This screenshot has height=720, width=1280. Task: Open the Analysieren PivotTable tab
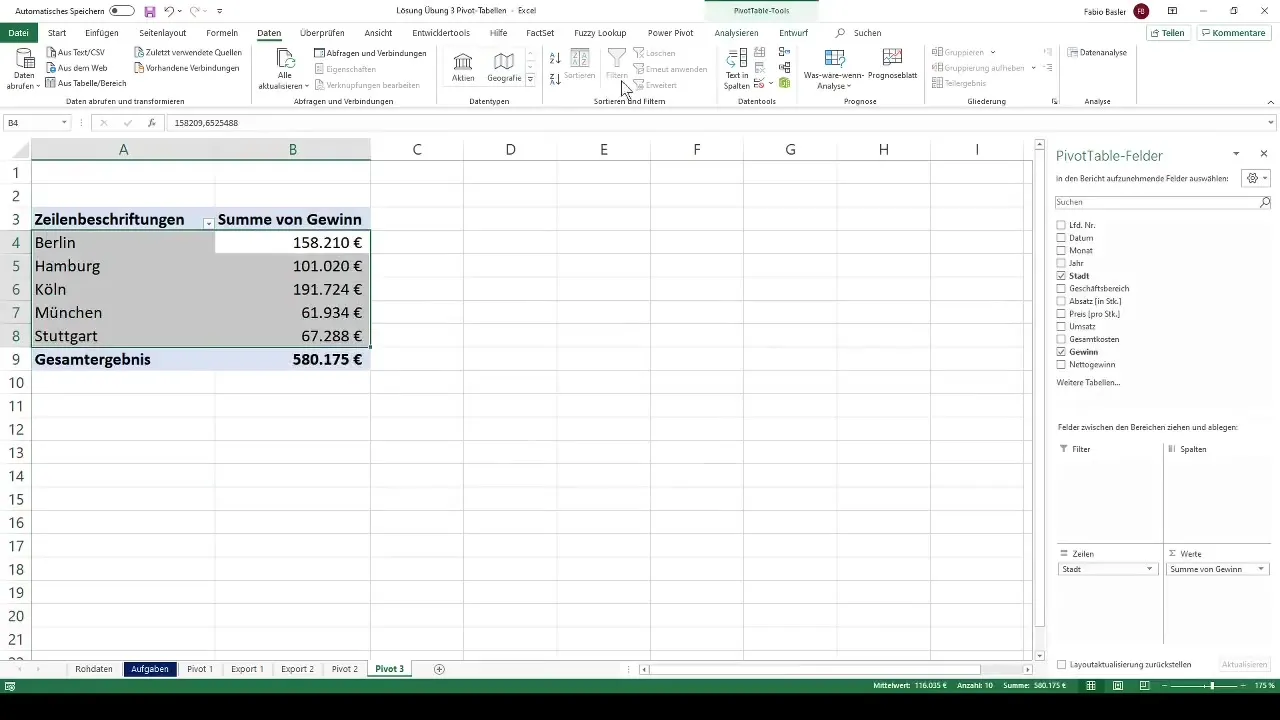point(736,33)
